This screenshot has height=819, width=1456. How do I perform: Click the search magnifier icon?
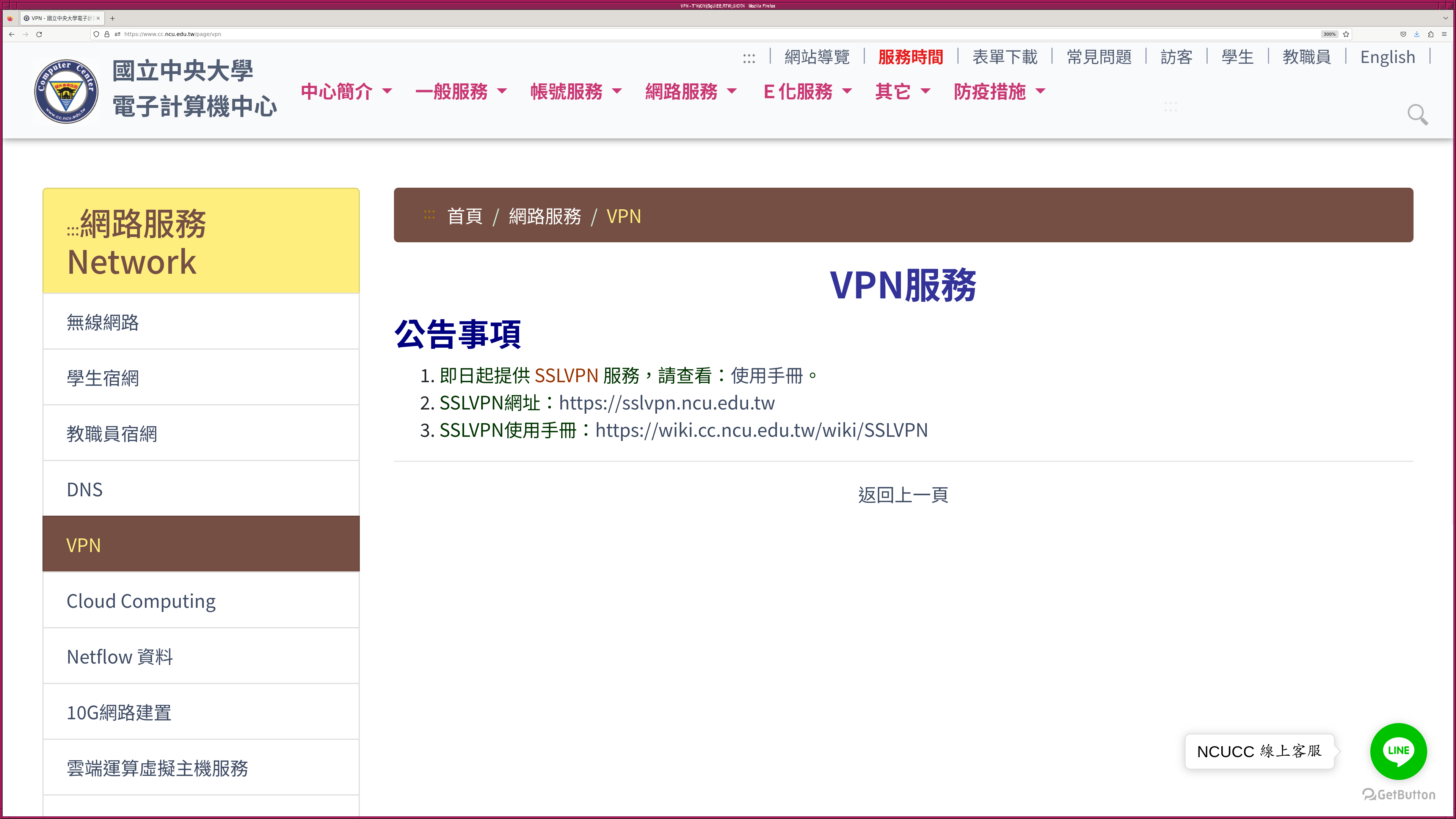[1417, 114]
